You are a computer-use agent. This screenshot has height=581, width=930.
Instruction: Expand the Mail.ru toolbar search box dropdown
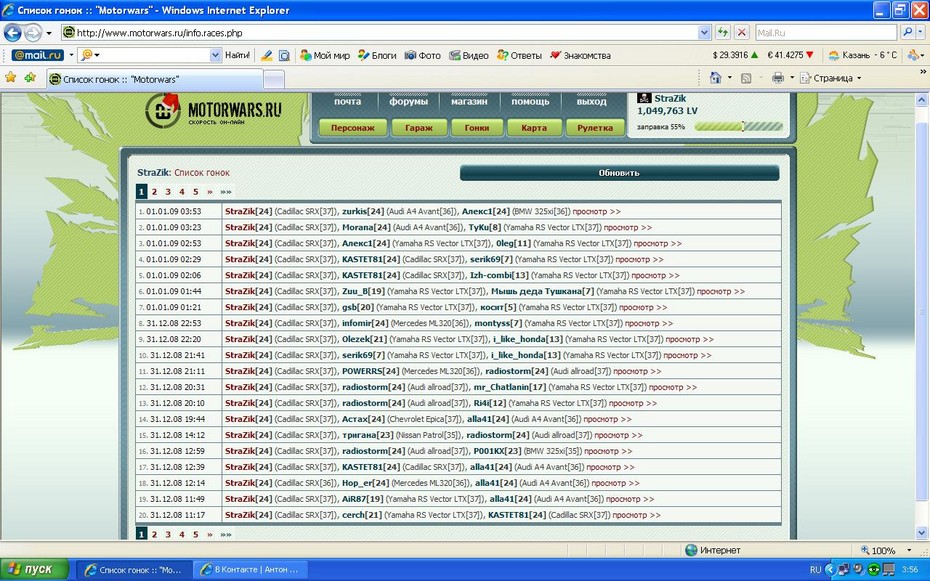[x=215, y=55]
